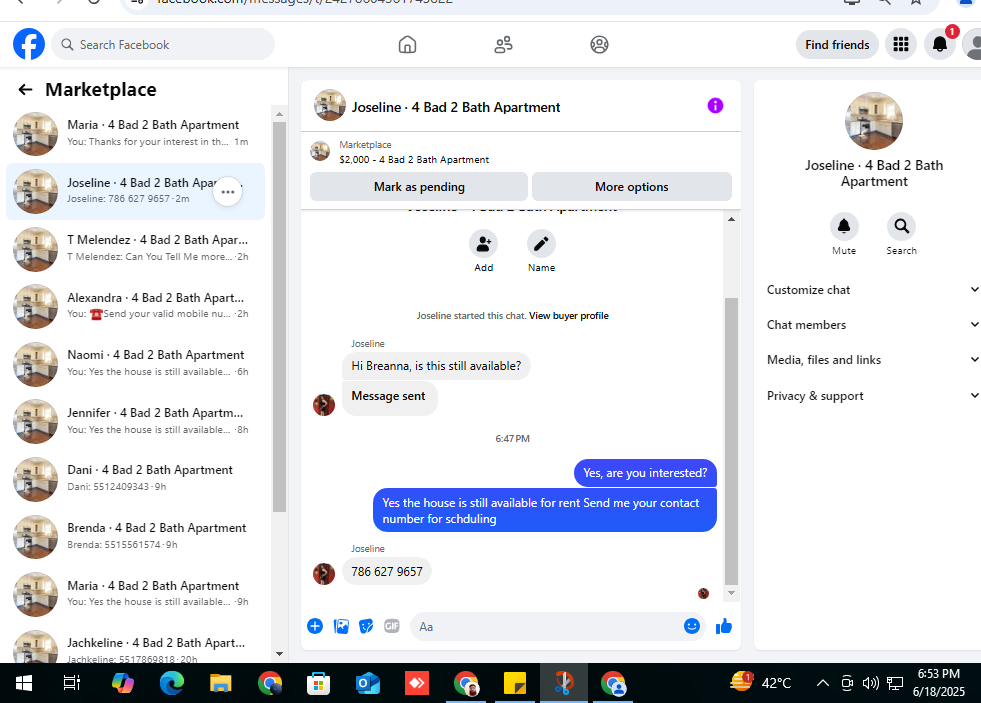Click More options button

pyautogui.click(x=631, y=186)
